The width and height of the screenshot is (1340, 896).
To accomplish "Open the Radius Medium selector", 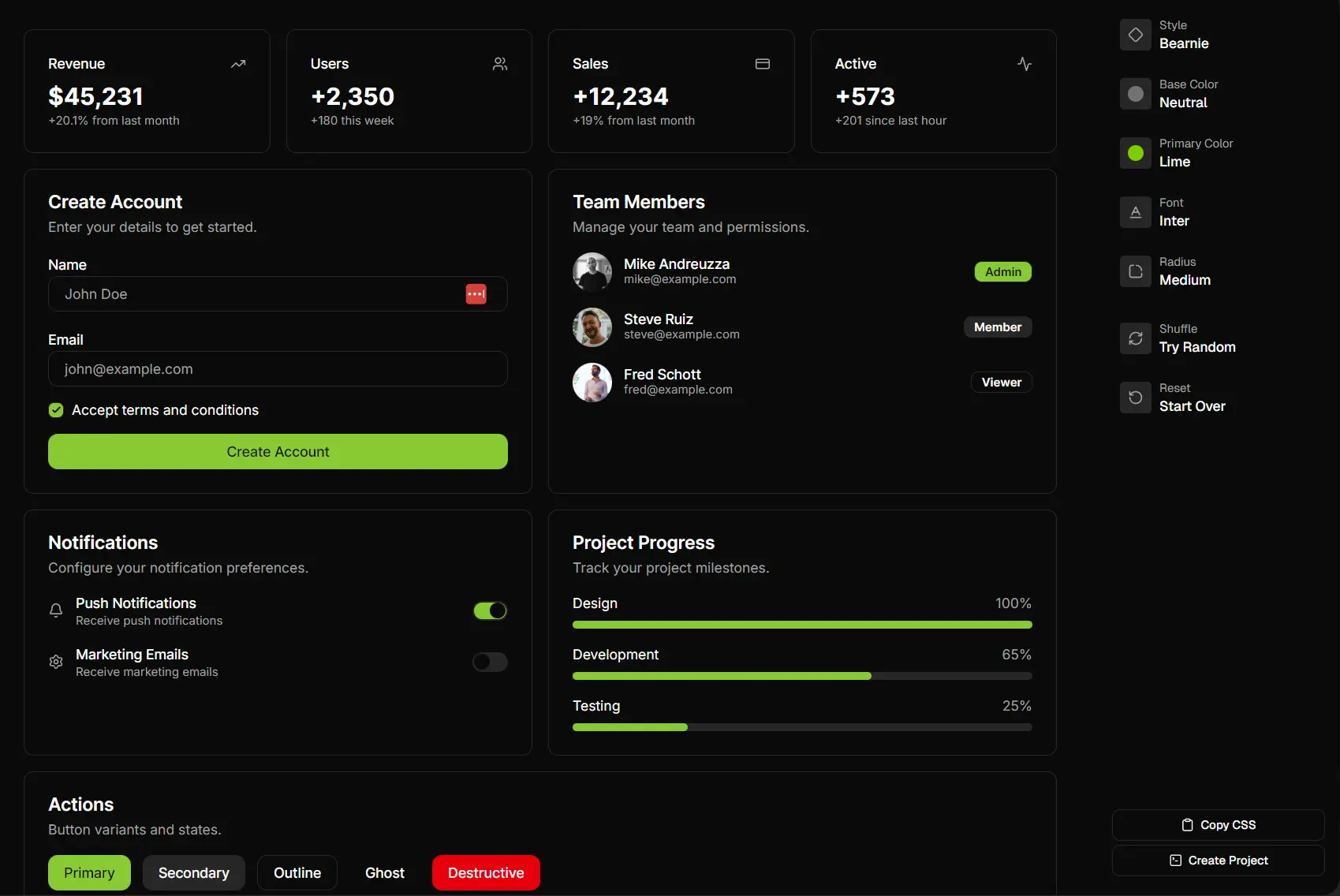I will coord(1135,271).
